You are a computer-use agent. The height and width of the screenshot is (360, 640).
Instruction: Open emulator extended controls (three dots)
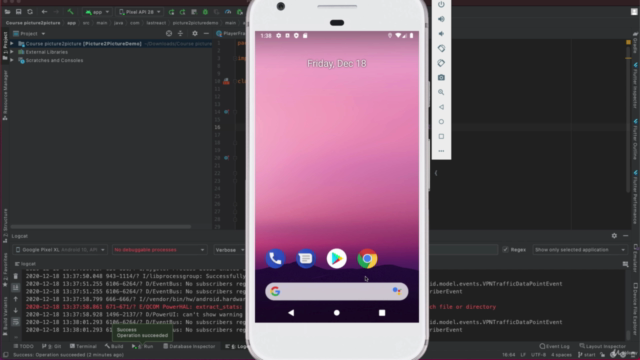pyautogui.click(x=441, y=151)
